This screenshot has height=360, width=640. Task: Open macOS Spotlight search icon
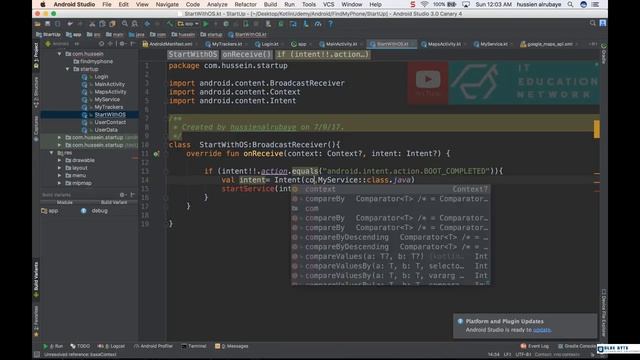pyautogui.click(x=570, y=4)
